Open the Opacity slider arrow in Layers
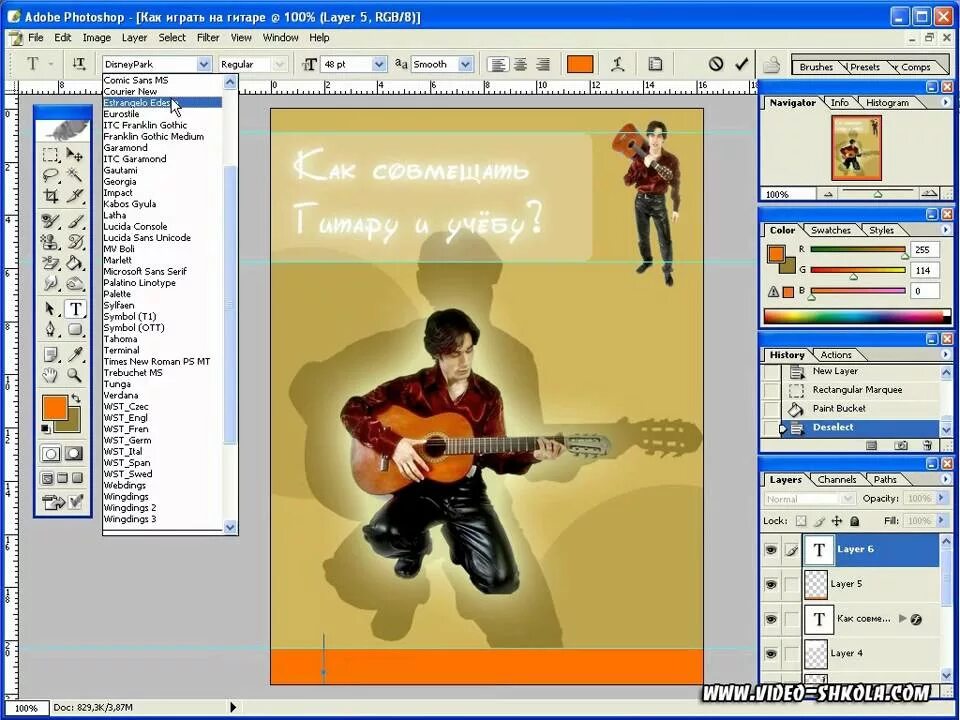Image resolution: width=960 pixels, height=720 pixels. pyautogui.click(x=942, y=498)
